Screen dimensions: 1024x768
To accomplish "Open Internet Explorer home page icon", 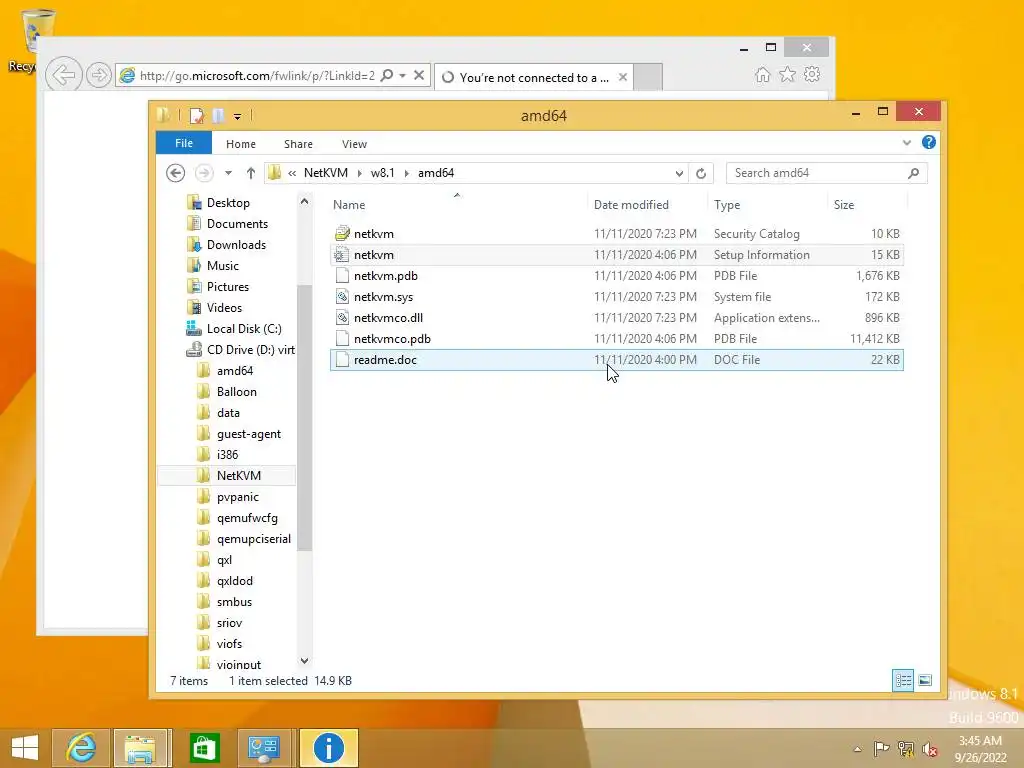I will [762, 74].
